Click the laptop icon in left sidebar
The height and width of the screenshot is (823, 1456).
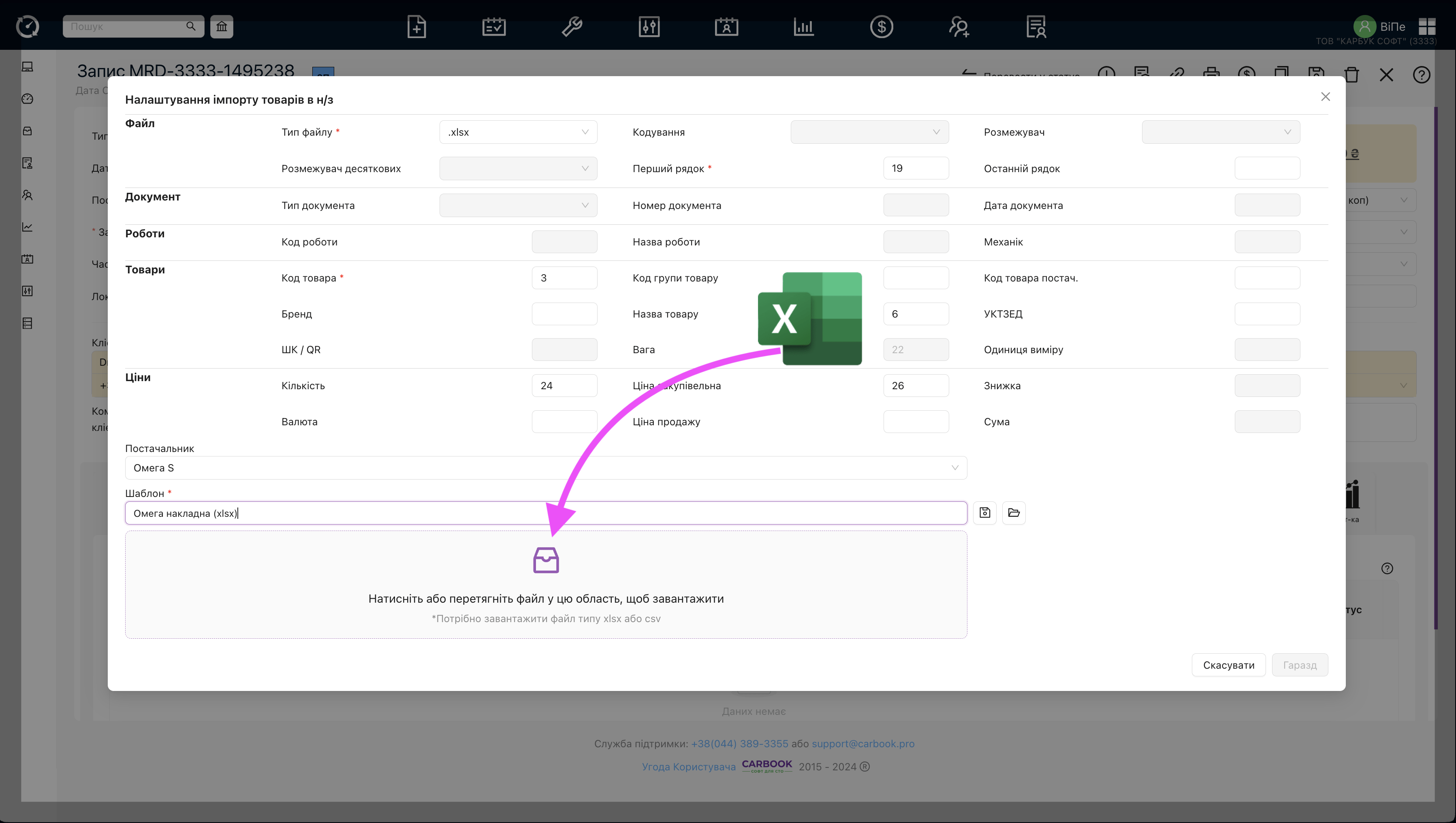(27, 67)
